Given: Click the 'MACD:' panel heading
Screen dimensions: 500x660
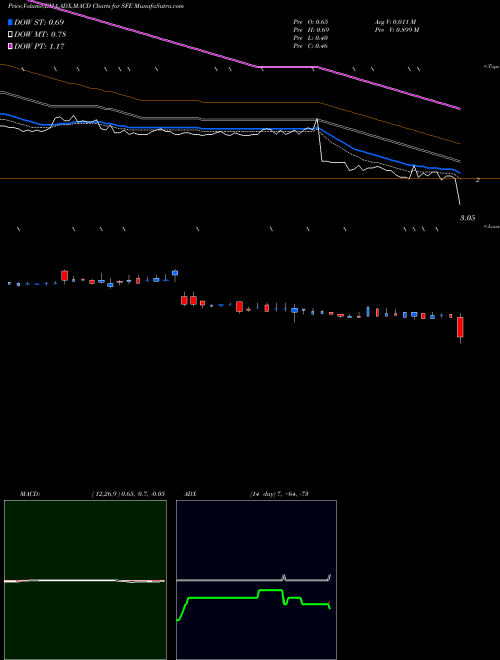Looking at the screenshot, I should coord(30,494).
